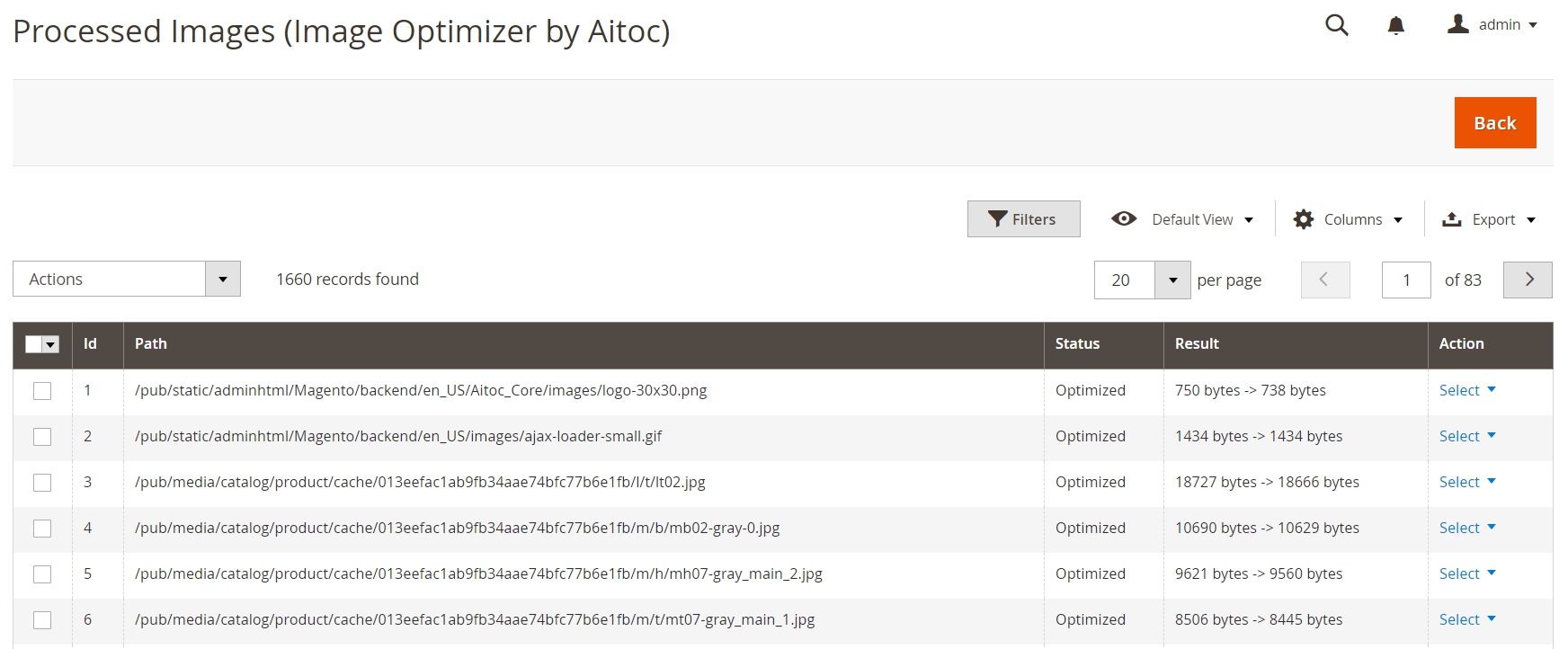This screenshot has height=649, width=1568.
Task: Click the Processed Images page title
Action: pos(342,31)
